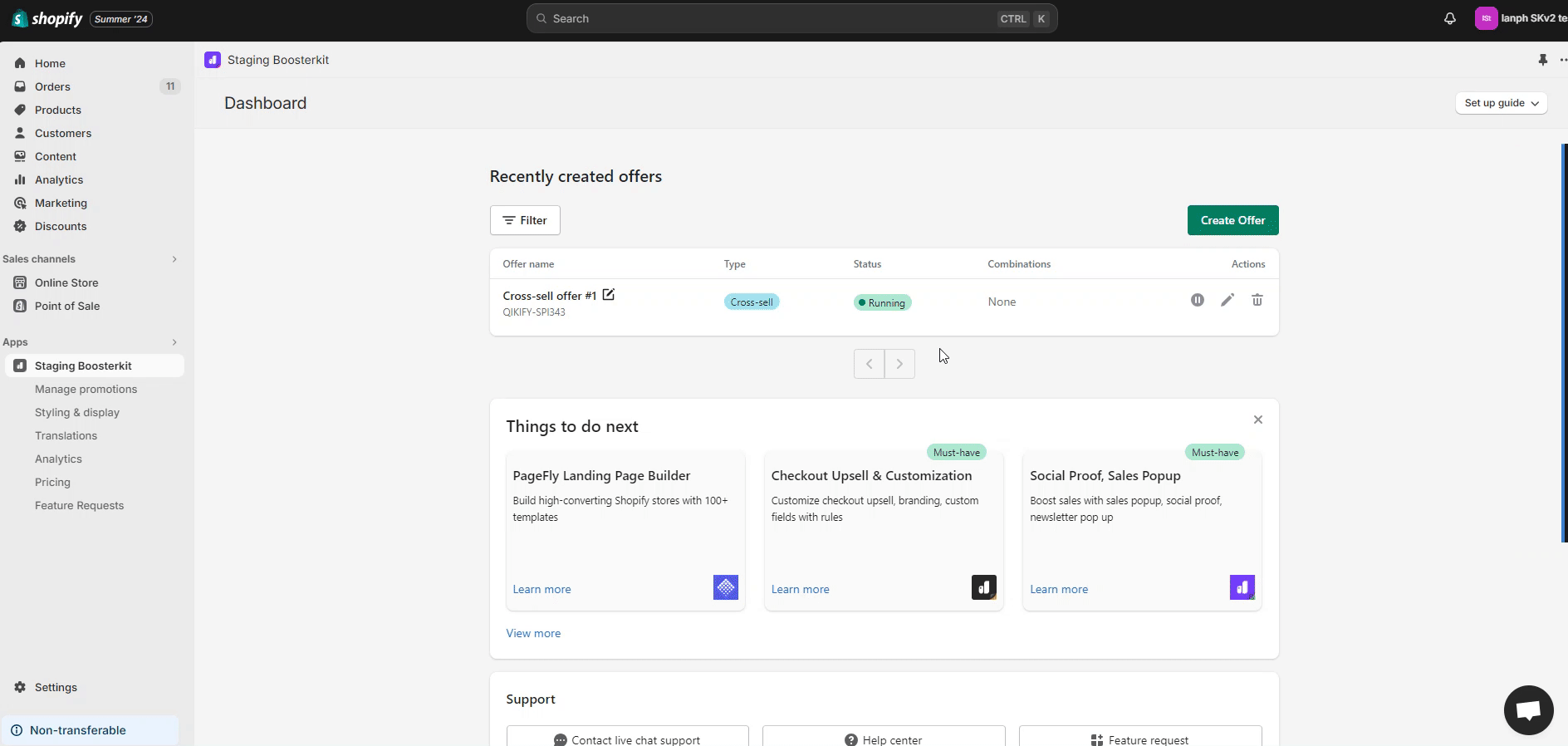The width and height of the screenshot is (1568, 746).
Task: Click the Point of Sale icon
Action: tap(20, 306)
